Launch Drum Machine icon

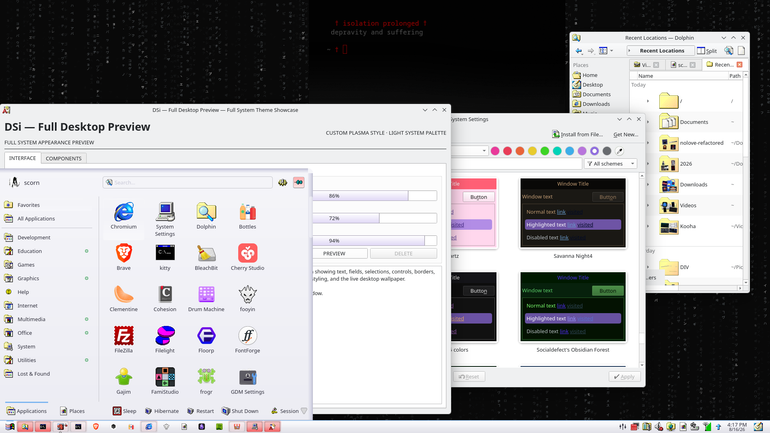pyautogui.click(x=206, y=298)
